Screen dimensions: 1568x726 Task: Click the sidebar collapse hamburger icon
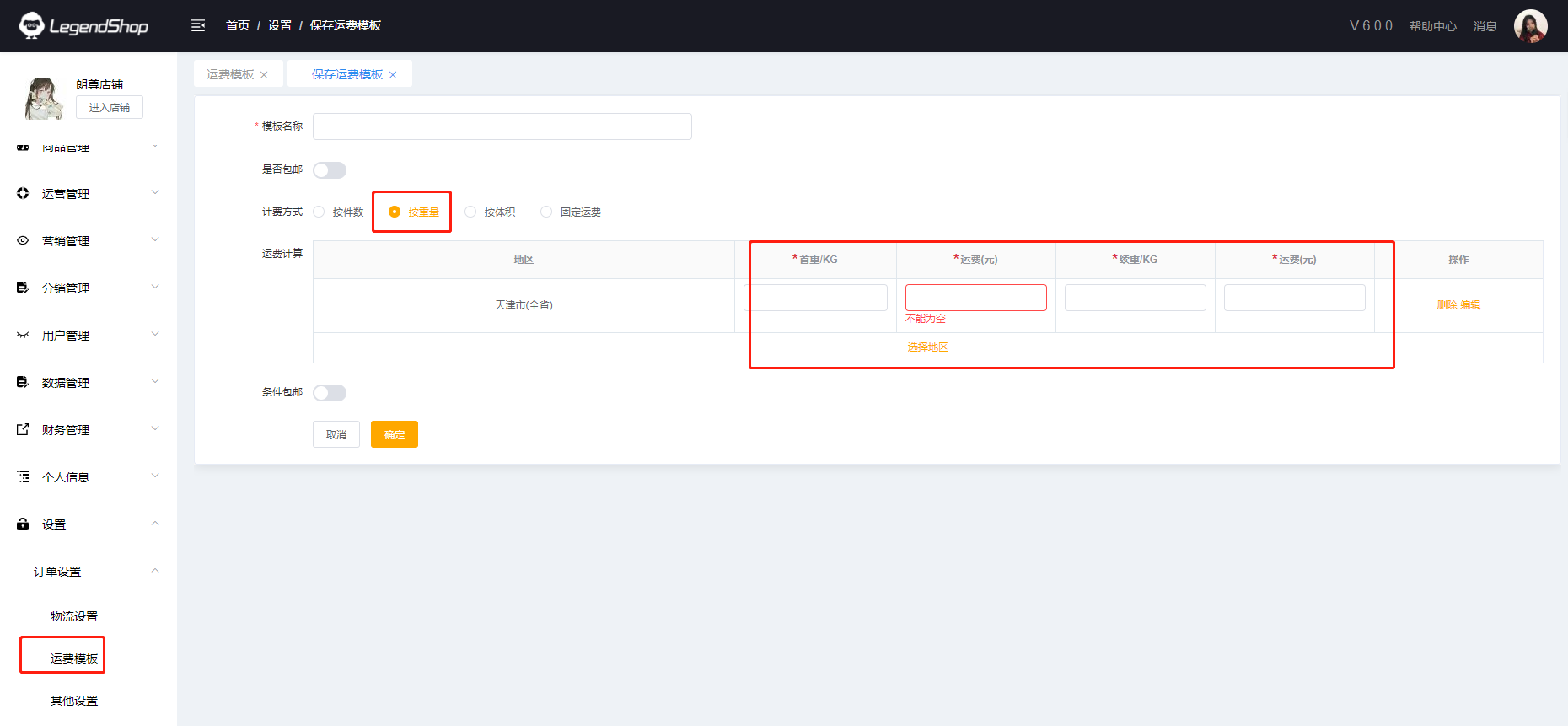(x=198, y=25)
